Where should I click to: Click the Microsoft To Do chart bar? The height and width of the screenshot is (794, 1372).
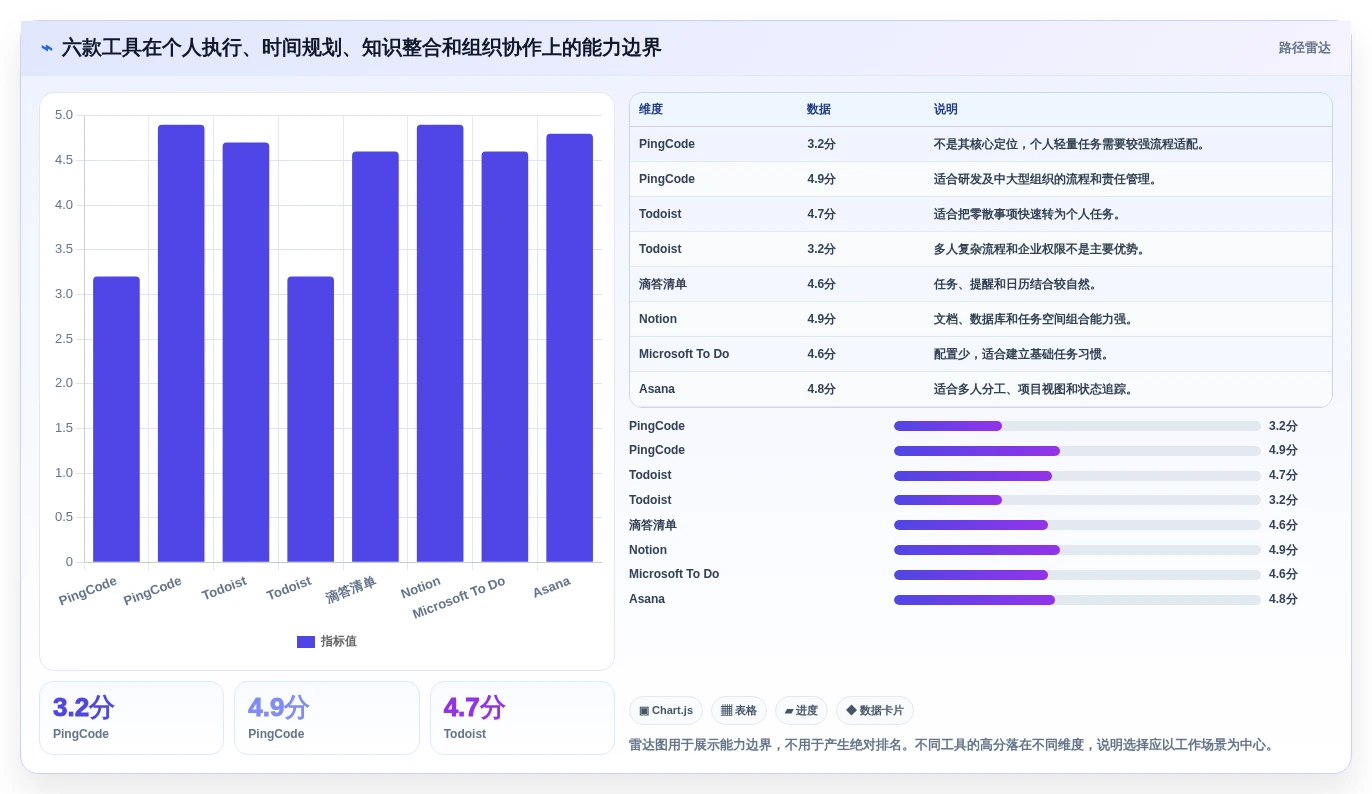505,357
